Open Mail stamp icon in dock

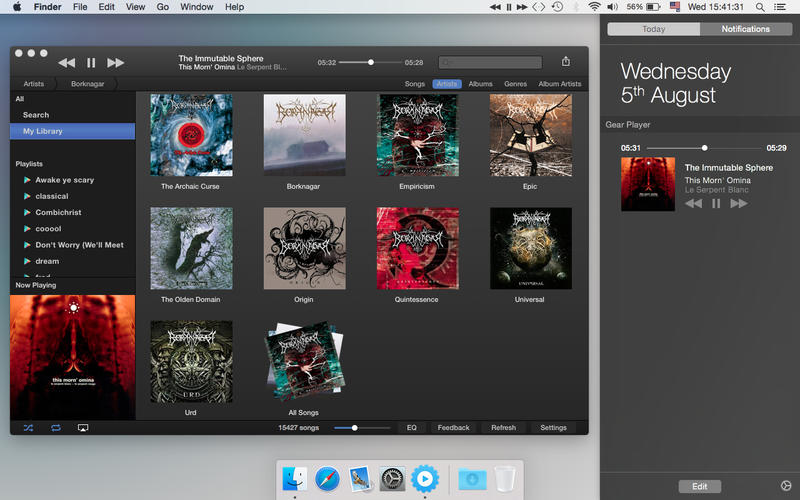tap(360, 479)
